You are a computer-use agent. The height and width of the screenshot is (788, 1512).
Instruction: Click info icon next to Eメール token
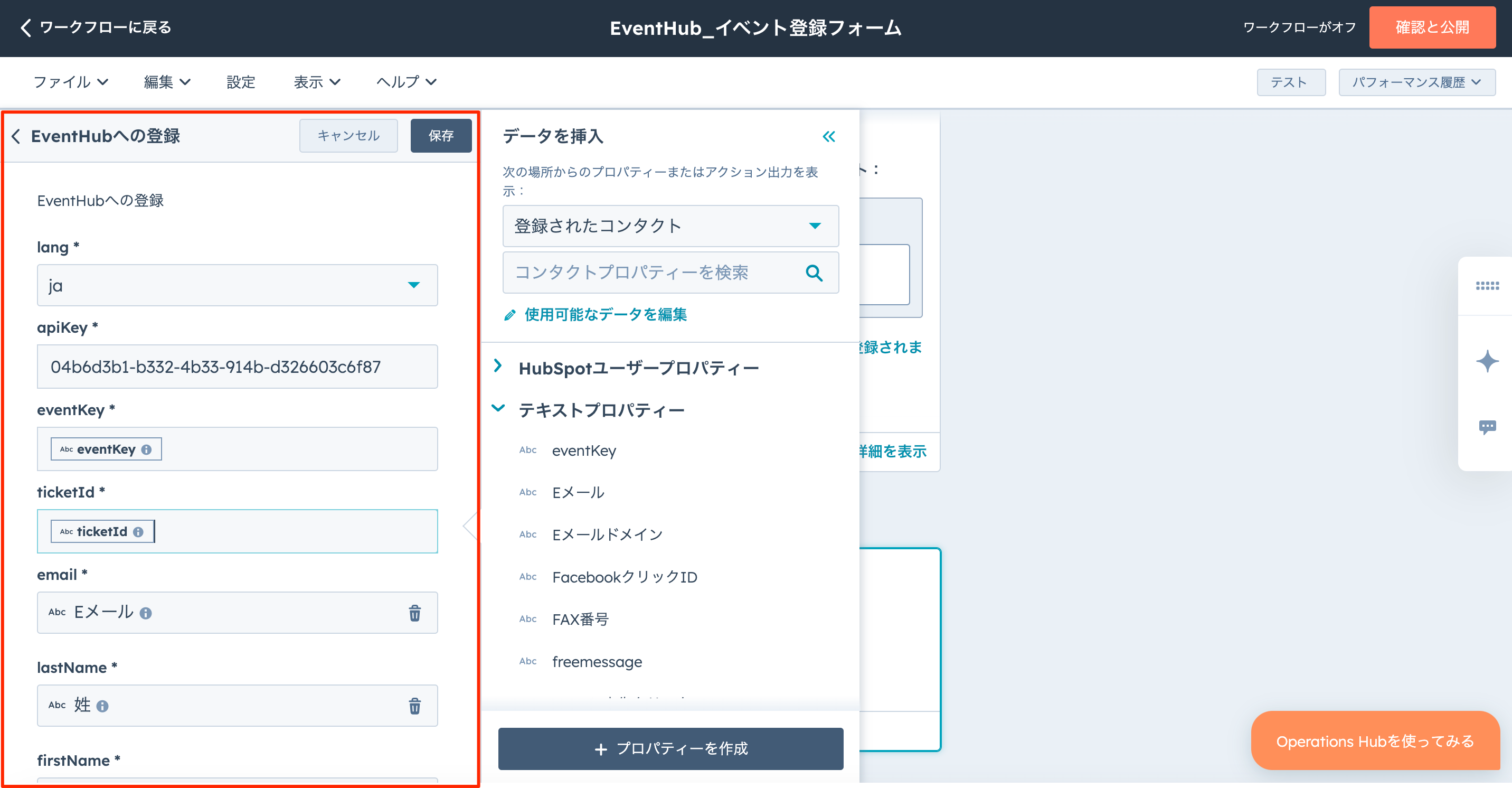146,613
